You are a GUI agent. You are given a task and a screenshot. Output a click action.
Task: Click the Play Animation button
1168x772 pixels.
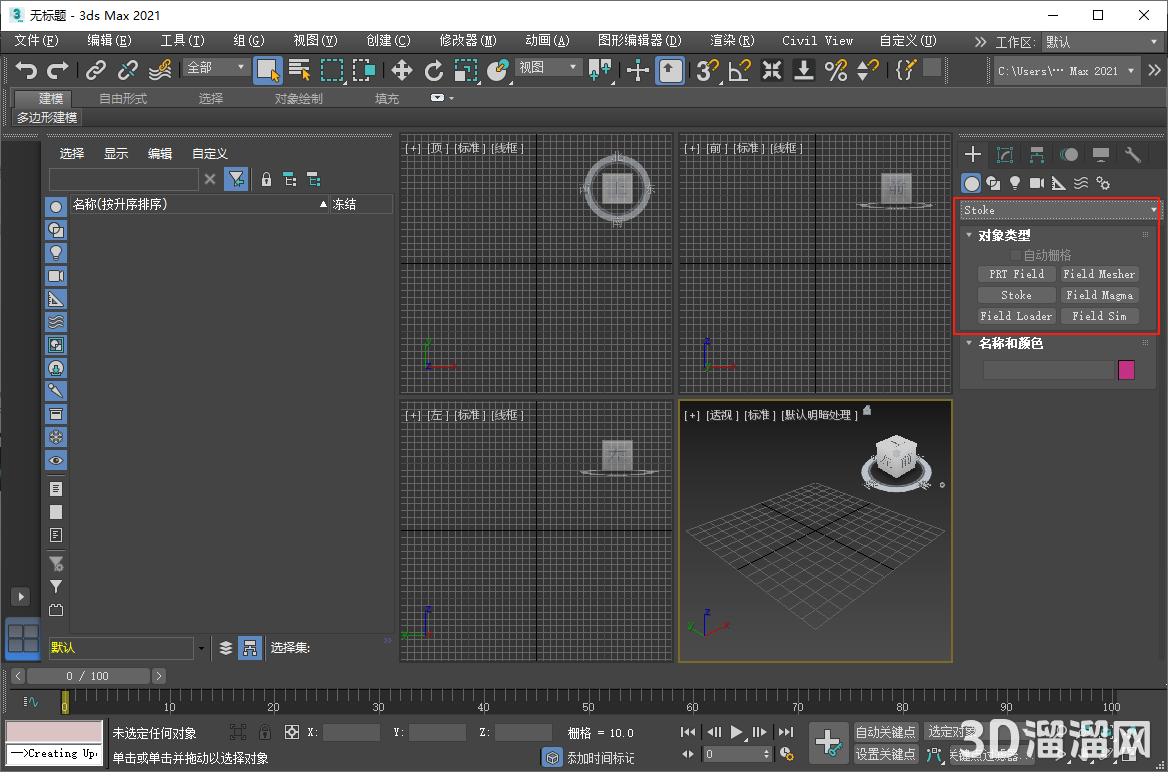pyautogui.click(x=737, y=732)
